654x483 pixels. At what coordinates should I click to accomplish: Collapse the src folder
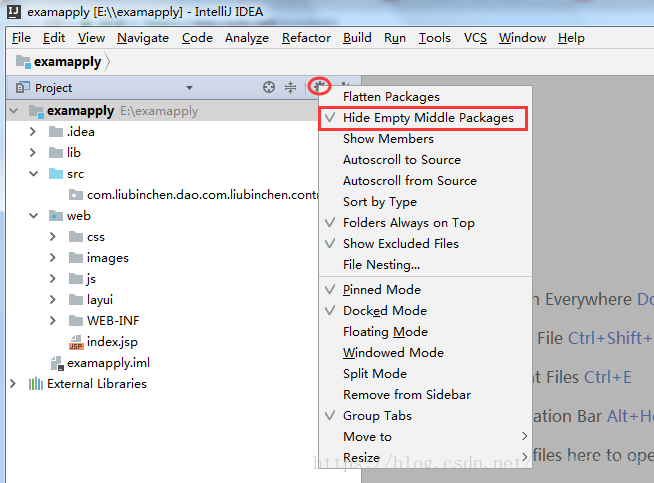pos(34,174)
